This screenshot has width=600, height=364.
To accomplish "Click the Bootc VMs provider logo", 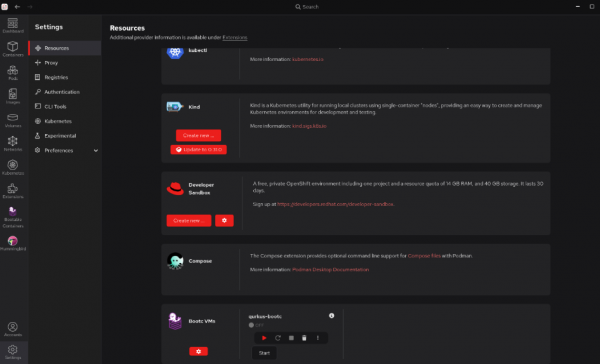I will click(175, 321).
